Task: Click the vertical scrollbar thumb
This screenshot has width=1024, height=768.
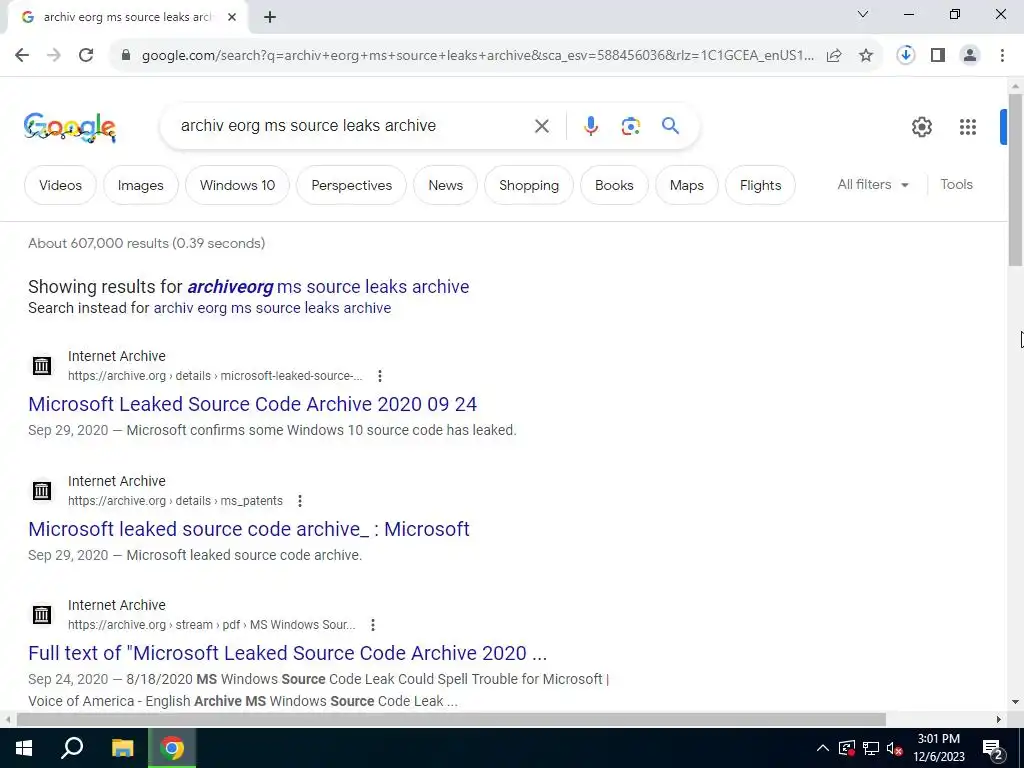Action: pyautogui.click(x=1015, y=180)
